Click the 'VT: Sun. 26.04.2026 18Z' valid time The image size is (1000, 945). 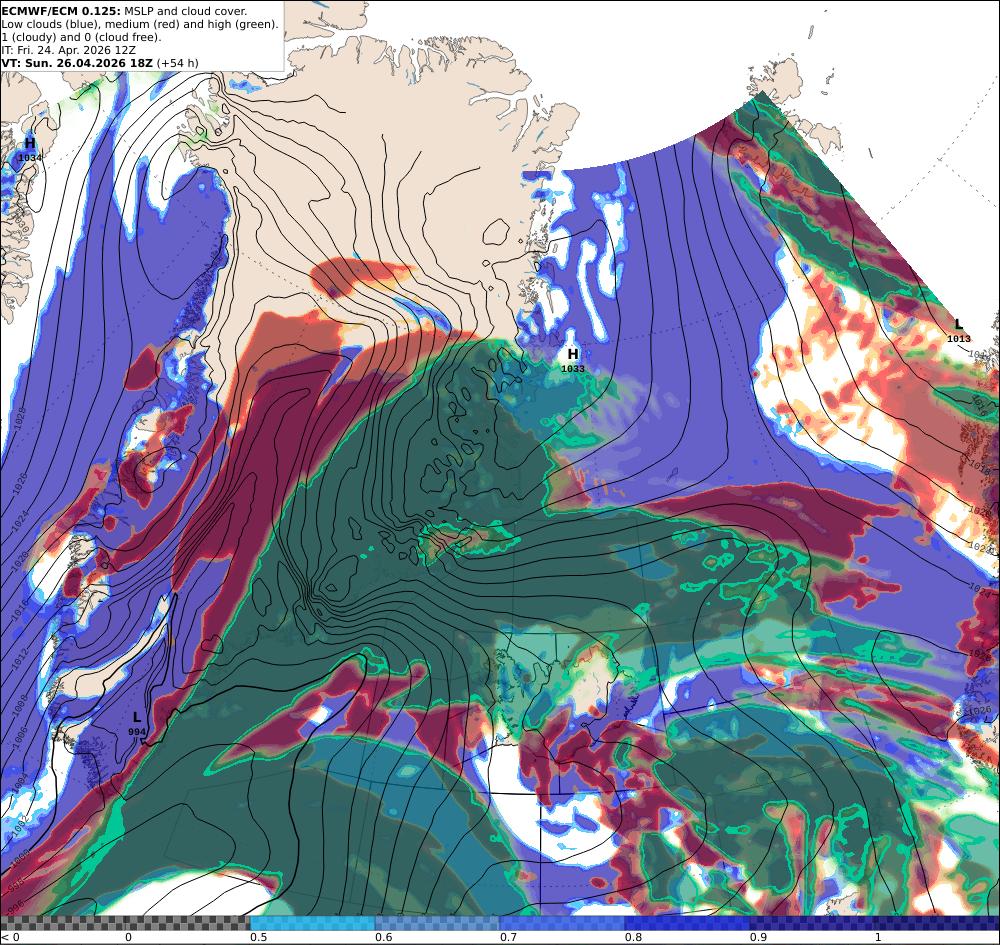[77, 63]
